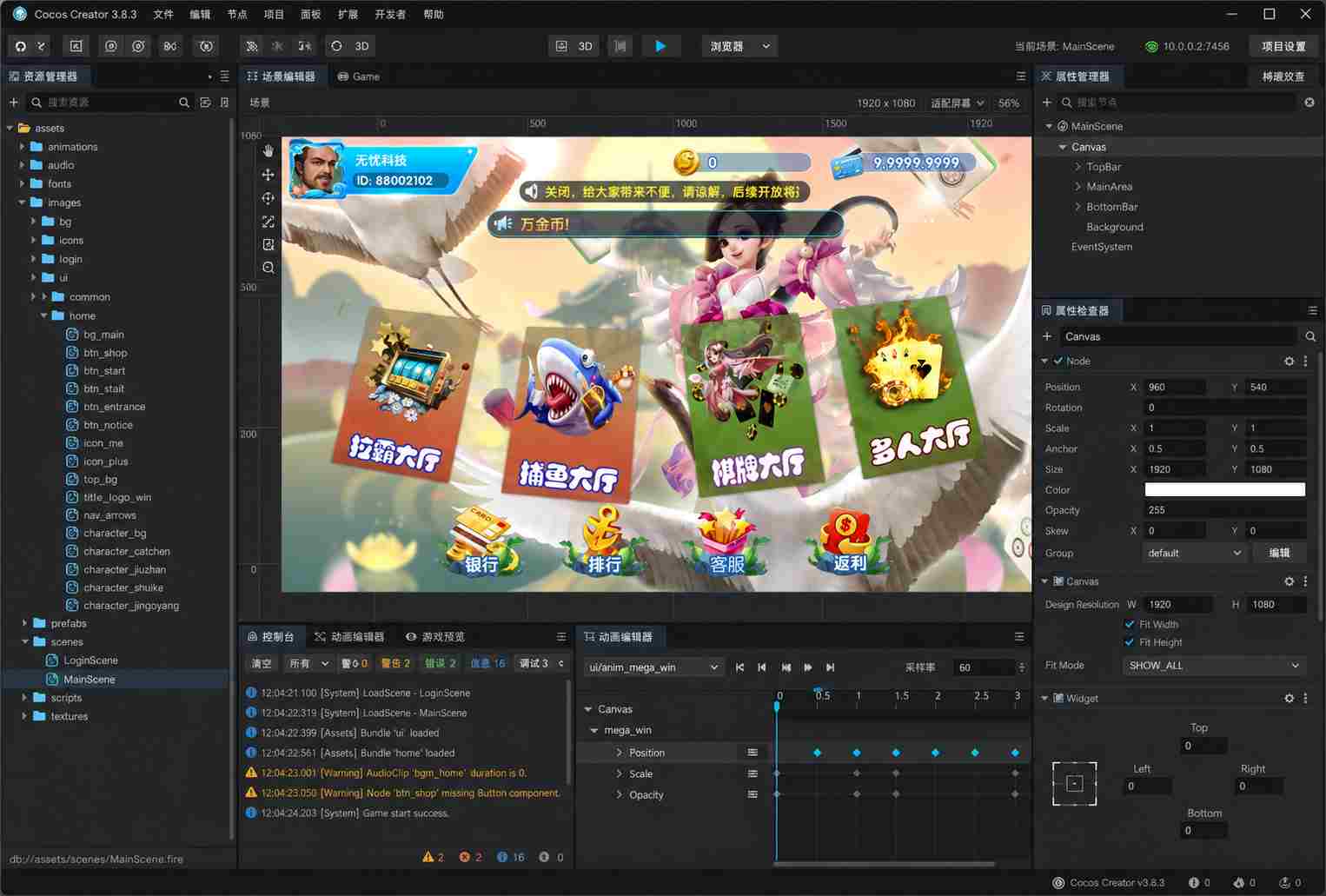Jump to first frame of animation
This screenshot has width=1326, height=896.
[x=739, y=667]
